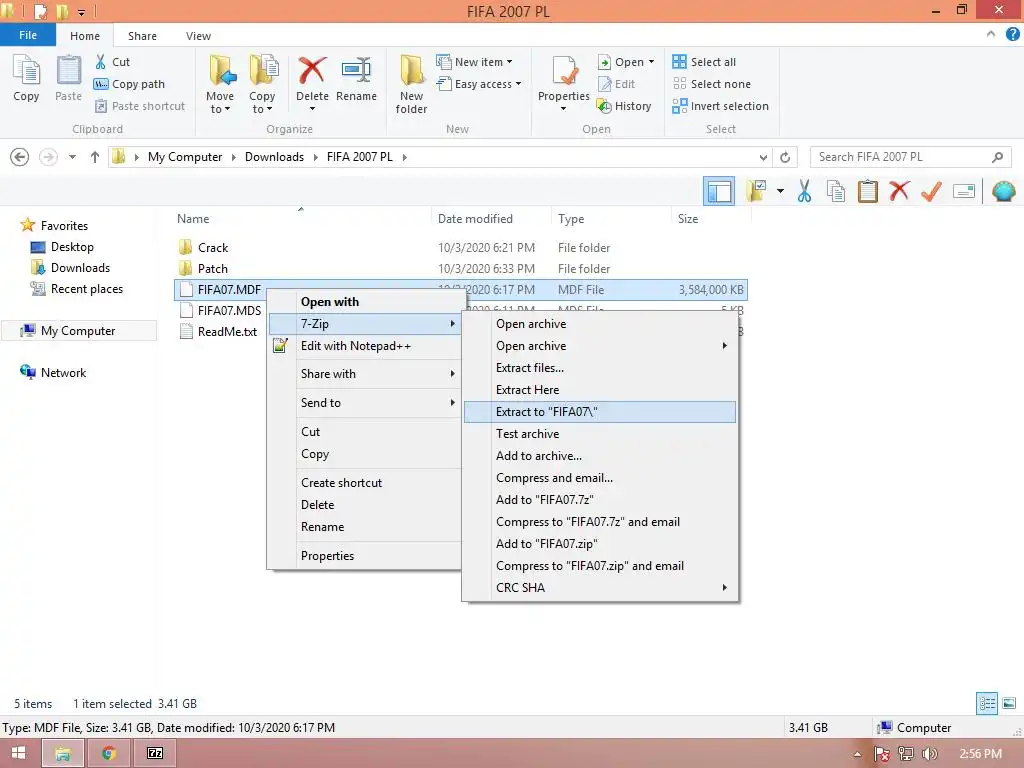
Task: Open the CRC SHA submenu
Action: pyautogui.click(x=600, y=588)
